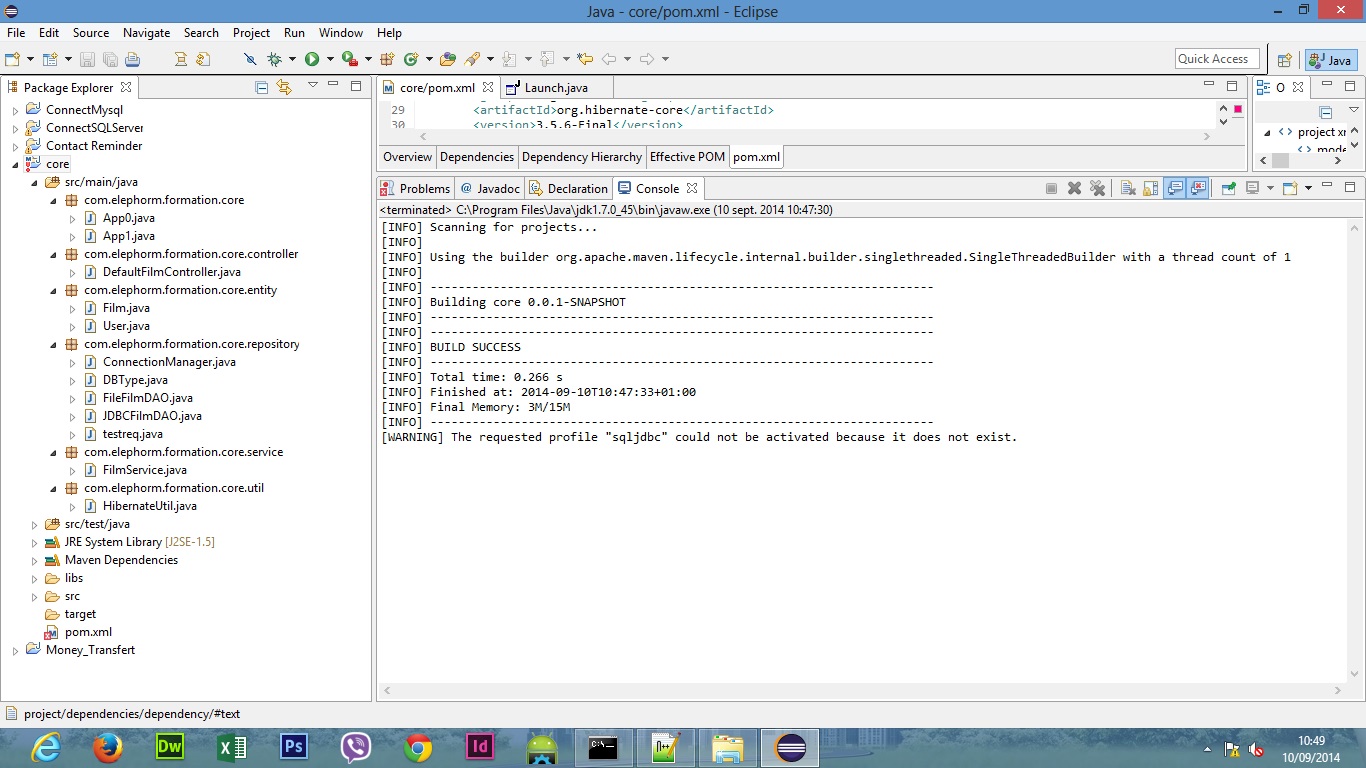Screen dimensions: 1366x768
Task: Expand the ConnectMysql project
Action: coord(15,110)
